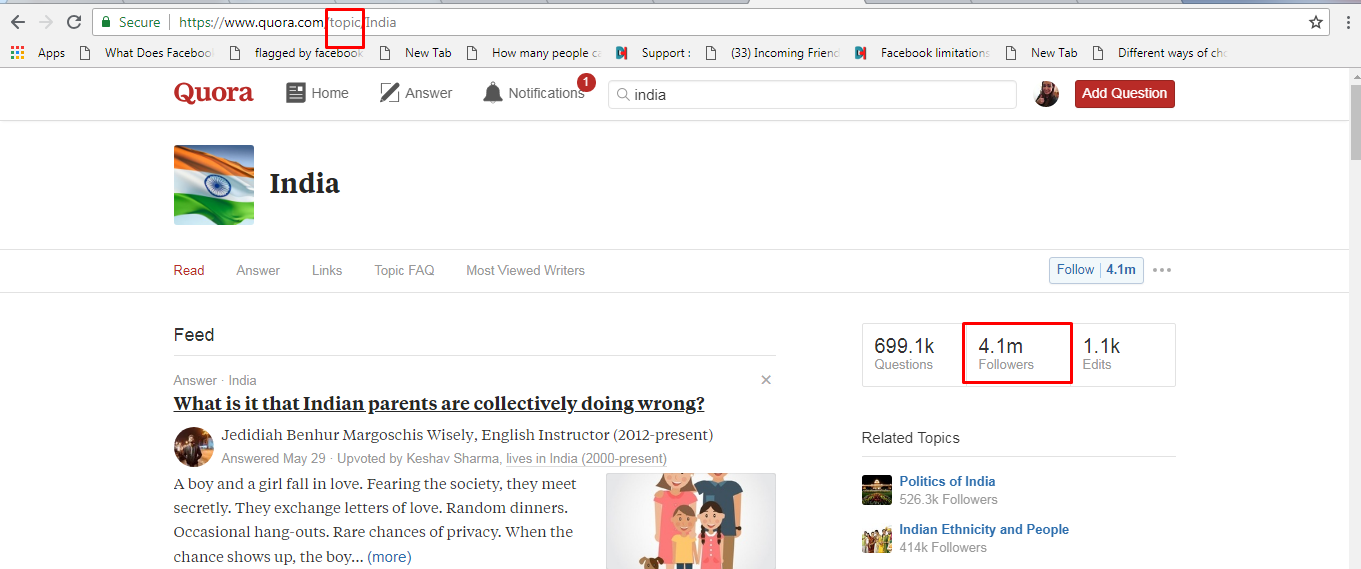Open '(33) Incoming Friend' bookmark

pos(773,53)
